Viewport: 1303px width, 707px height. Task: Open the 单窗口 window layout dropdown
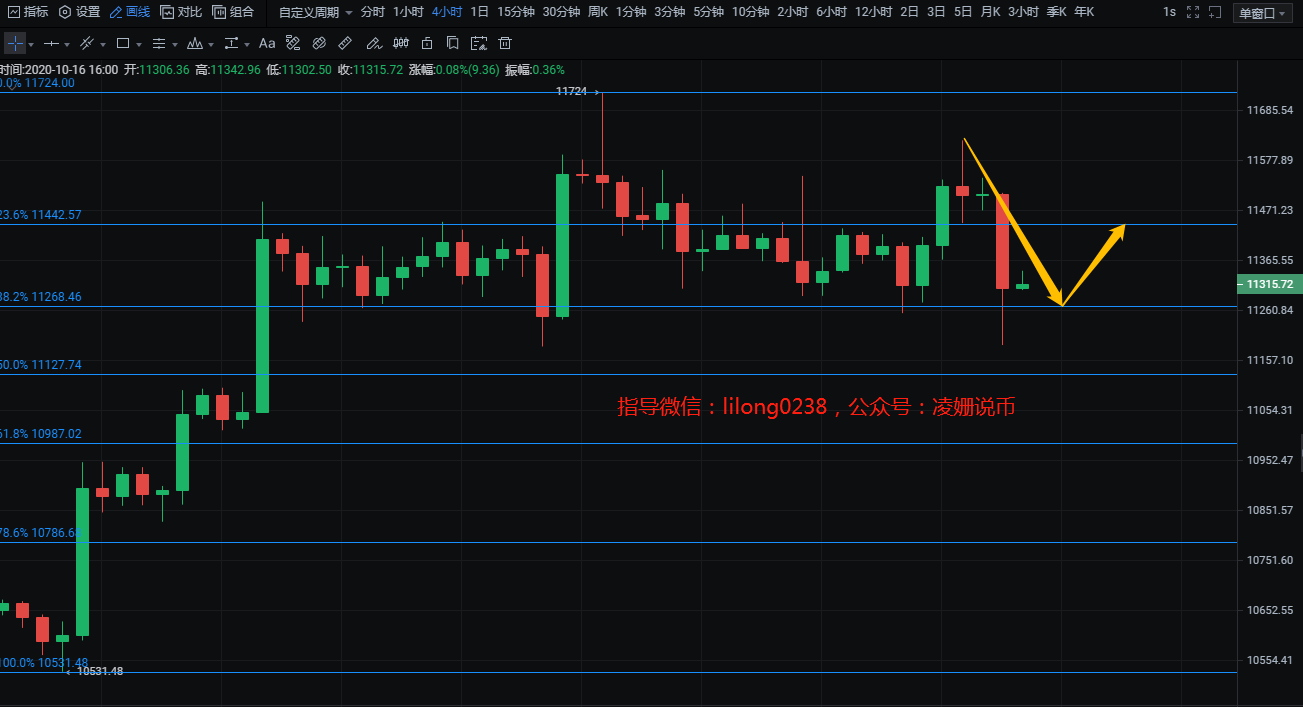click(x=1261, y=13)
